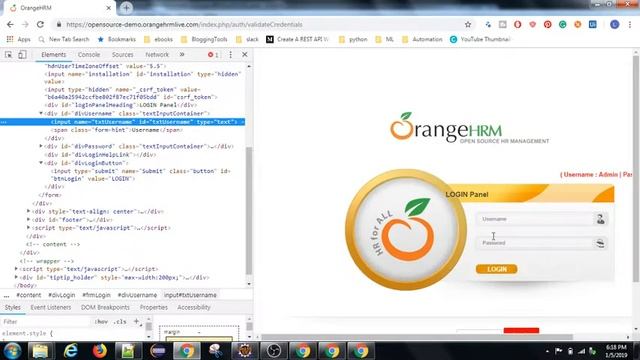Click the orange LOGIN button
The image size is (640, 360).
496,269
